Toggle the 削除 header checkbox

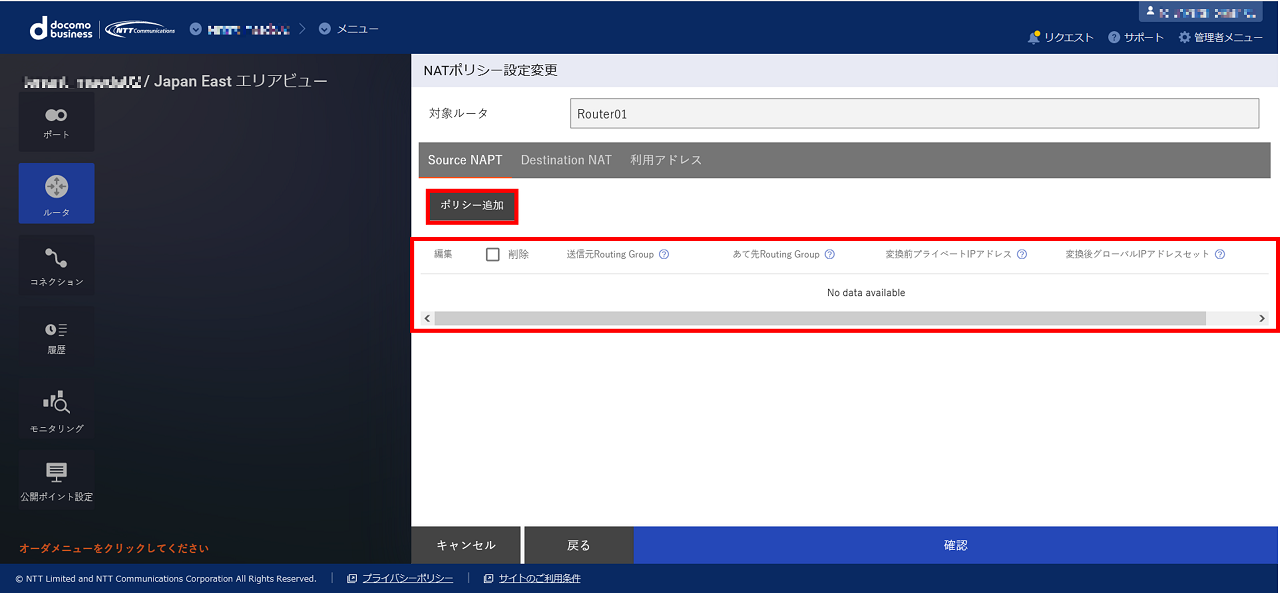click(493, 254)
